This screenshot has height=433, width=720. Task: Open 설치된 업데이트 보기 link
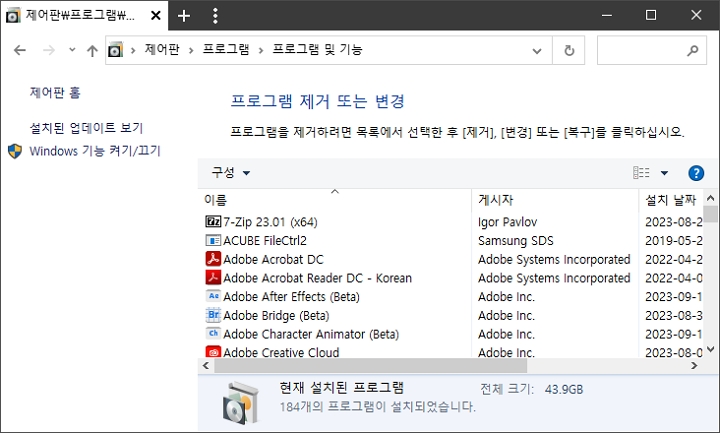click(86, 128)
